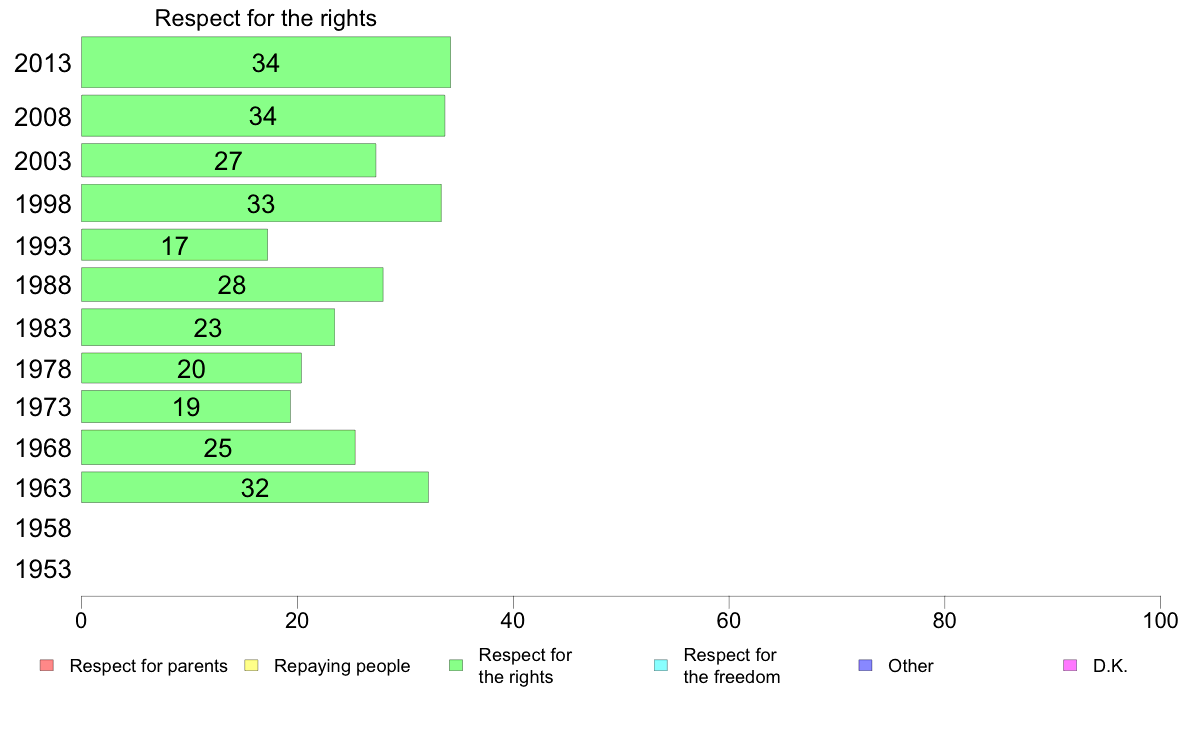This screenshot has height=736, width=1188.
Task: Click the Repaying people legend label
Action: coord(342,666)
